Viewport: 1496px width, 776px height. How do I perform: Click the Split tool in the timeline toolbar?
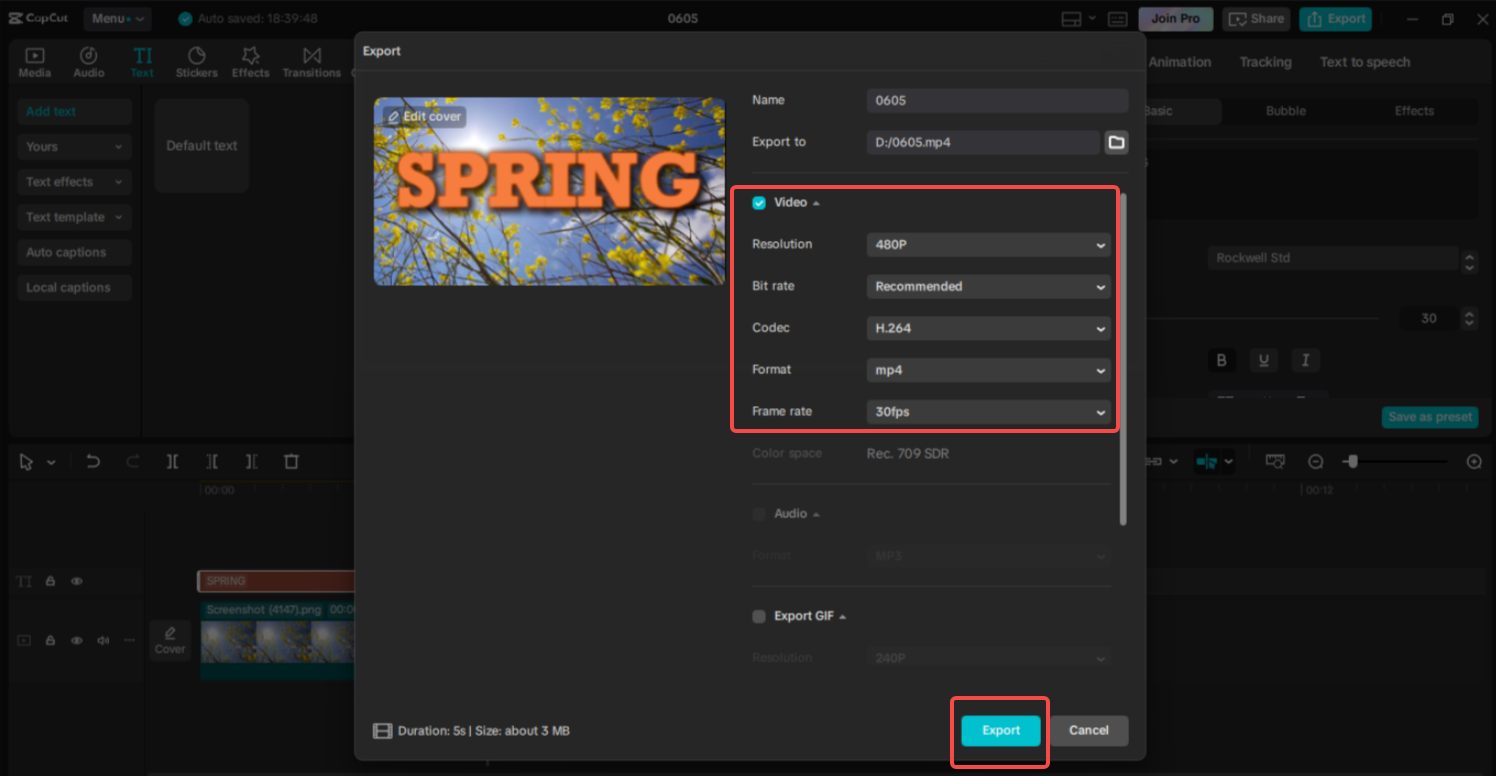(173, 461)
